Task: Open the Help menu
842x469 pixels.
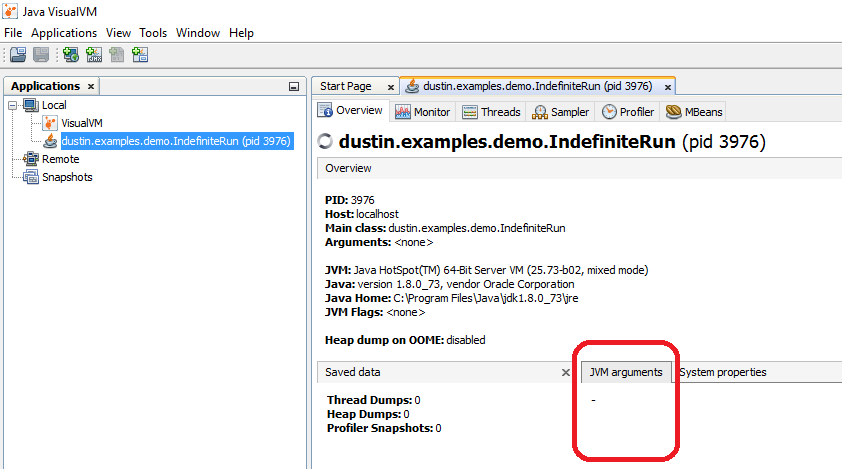Action: coord(241,33)
